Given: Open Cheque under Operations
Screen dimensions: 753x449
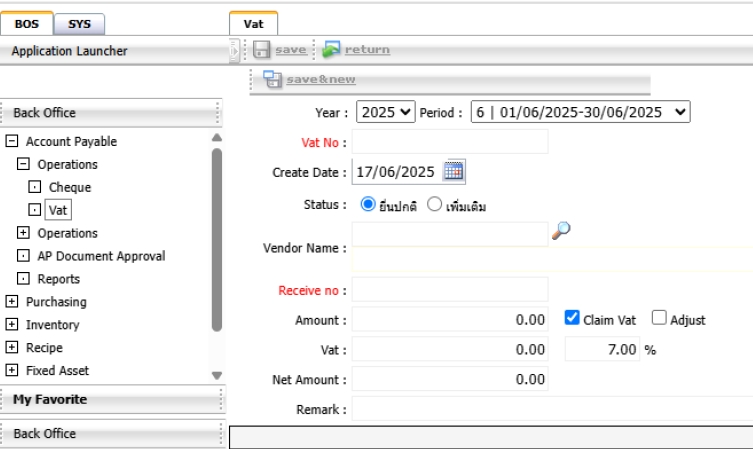Looking at the screenshot, I should [x=69, y=187].
